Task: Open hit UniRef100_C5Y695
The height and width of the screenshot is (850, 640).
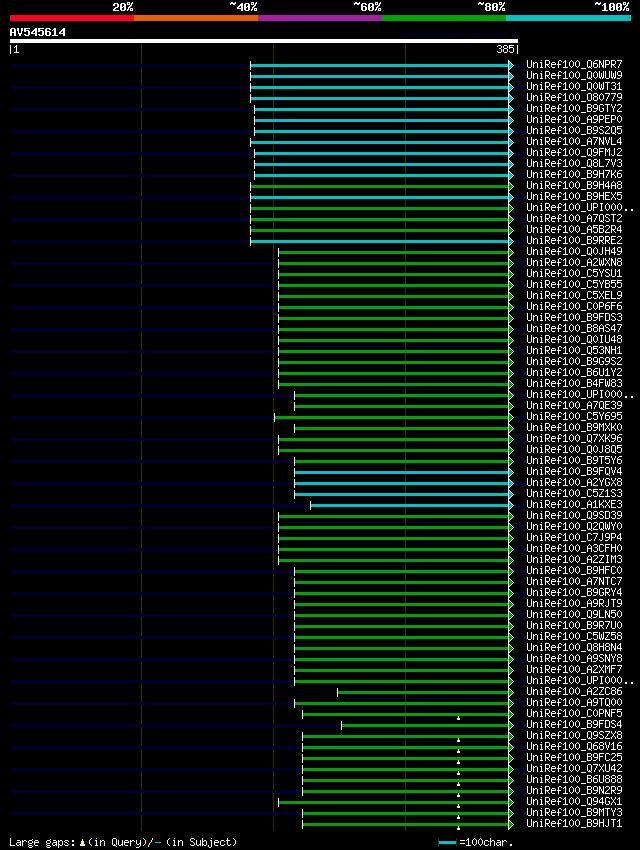Action: (x=574, y=416)
